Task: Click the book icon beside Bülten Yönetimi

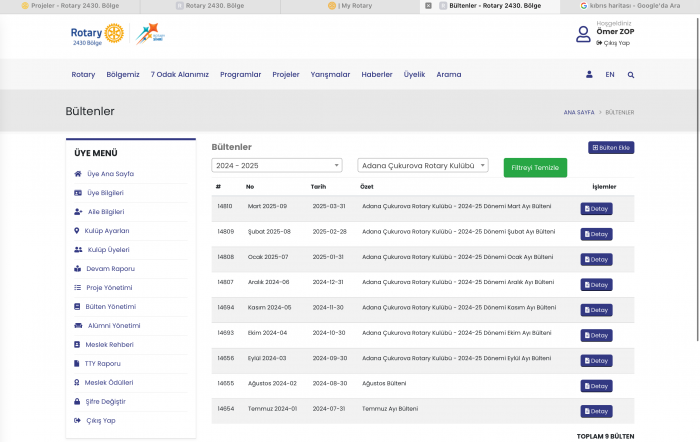Action: point(77,307)
